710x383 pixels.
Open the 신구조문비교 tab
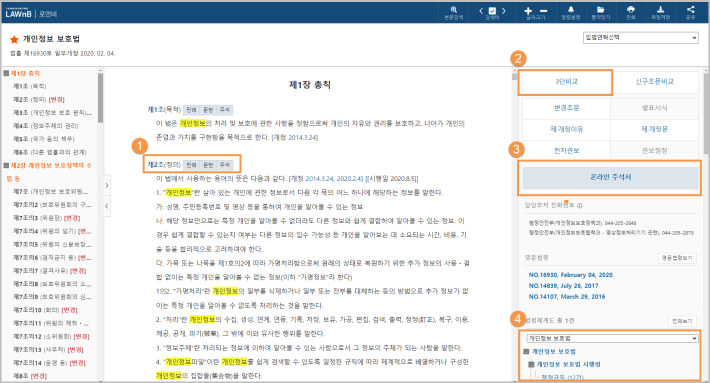tap(654, 81)
